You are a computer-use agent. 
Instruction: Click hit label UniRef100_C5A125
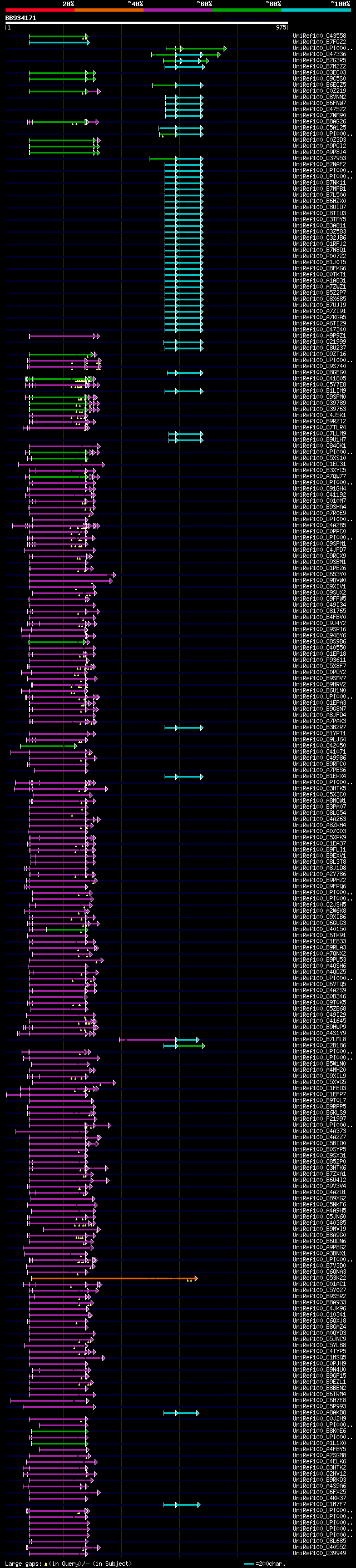[319, 128]
